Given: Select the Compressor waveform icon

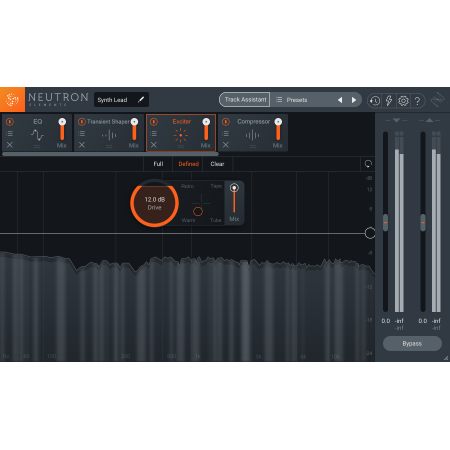Looking at the screenshot, I should pos(252,135).
